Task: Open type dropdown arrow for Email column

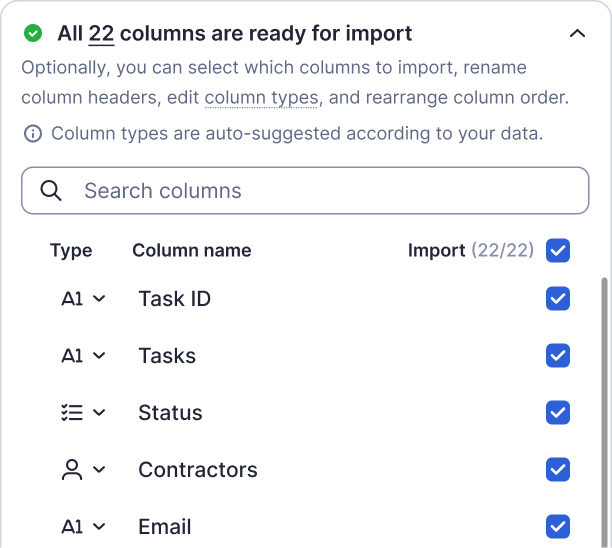Action: click(99, 527)
